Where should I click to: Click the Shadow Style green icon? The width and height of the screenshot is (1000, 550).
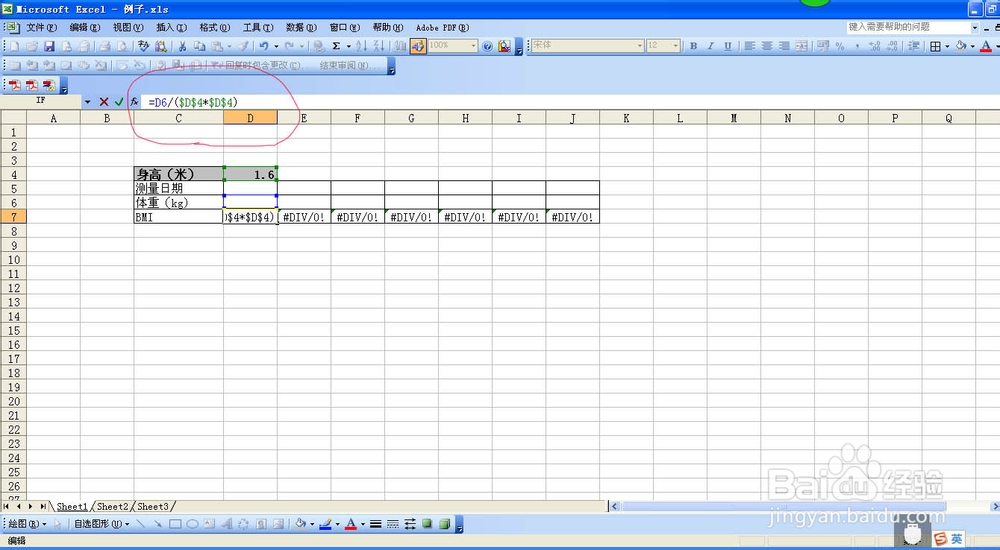[x=427, y=524]
